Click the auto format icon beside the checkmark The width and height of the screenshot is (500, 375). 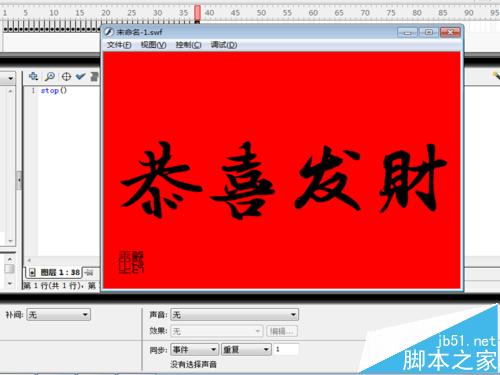(94, 77)
